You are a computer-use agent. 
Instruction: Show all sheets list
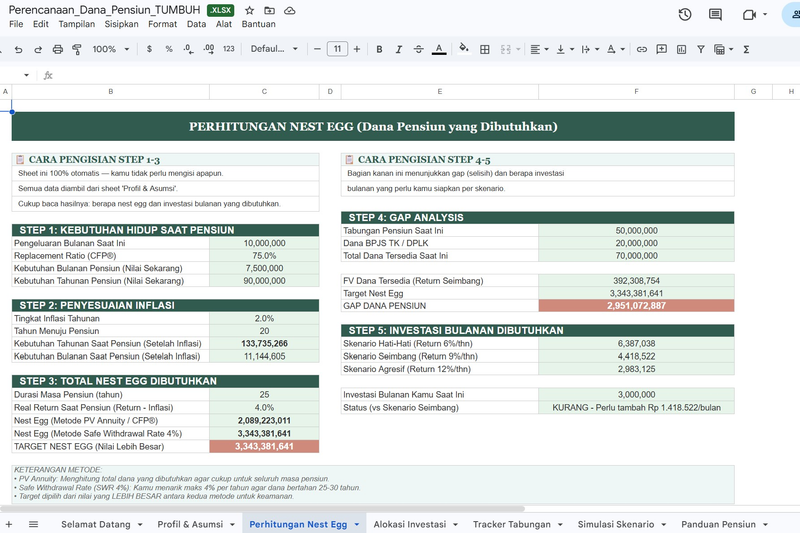point(34,524)
